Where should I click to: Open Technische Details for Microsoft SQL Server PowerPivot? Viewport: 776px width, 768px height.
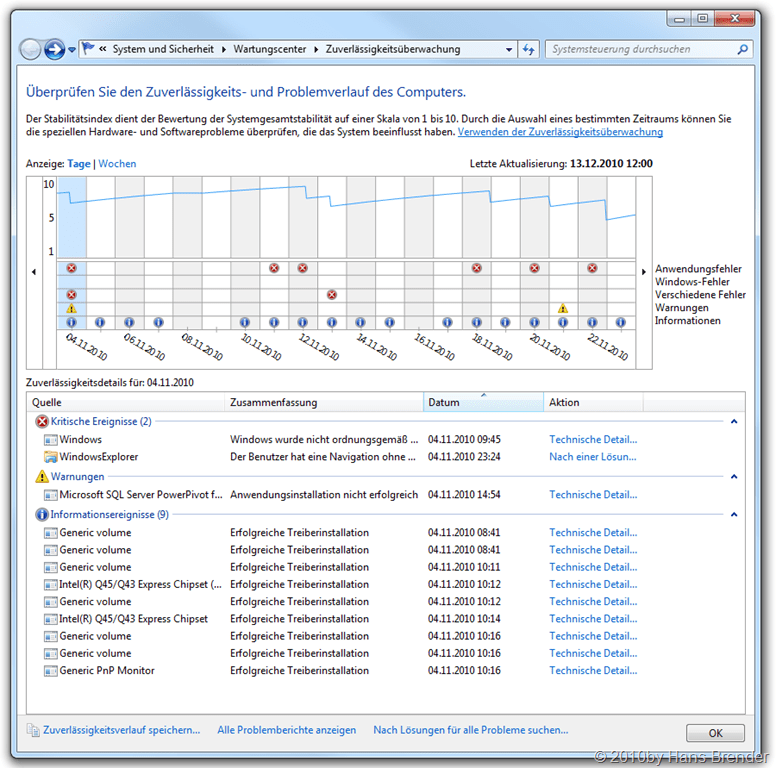pos(593,495)
